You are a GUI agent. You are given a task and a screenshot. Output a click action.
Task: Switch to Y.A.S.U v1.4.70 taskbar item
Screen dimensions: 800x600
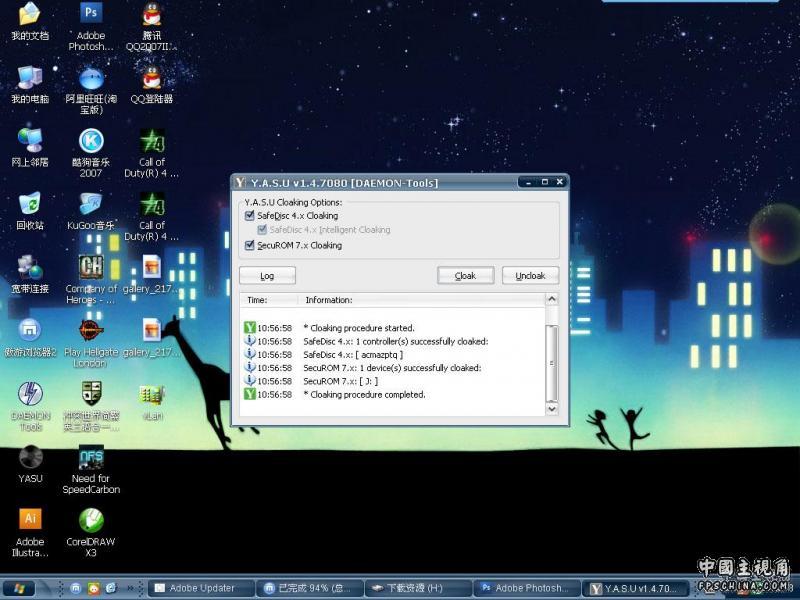point(635,588)
